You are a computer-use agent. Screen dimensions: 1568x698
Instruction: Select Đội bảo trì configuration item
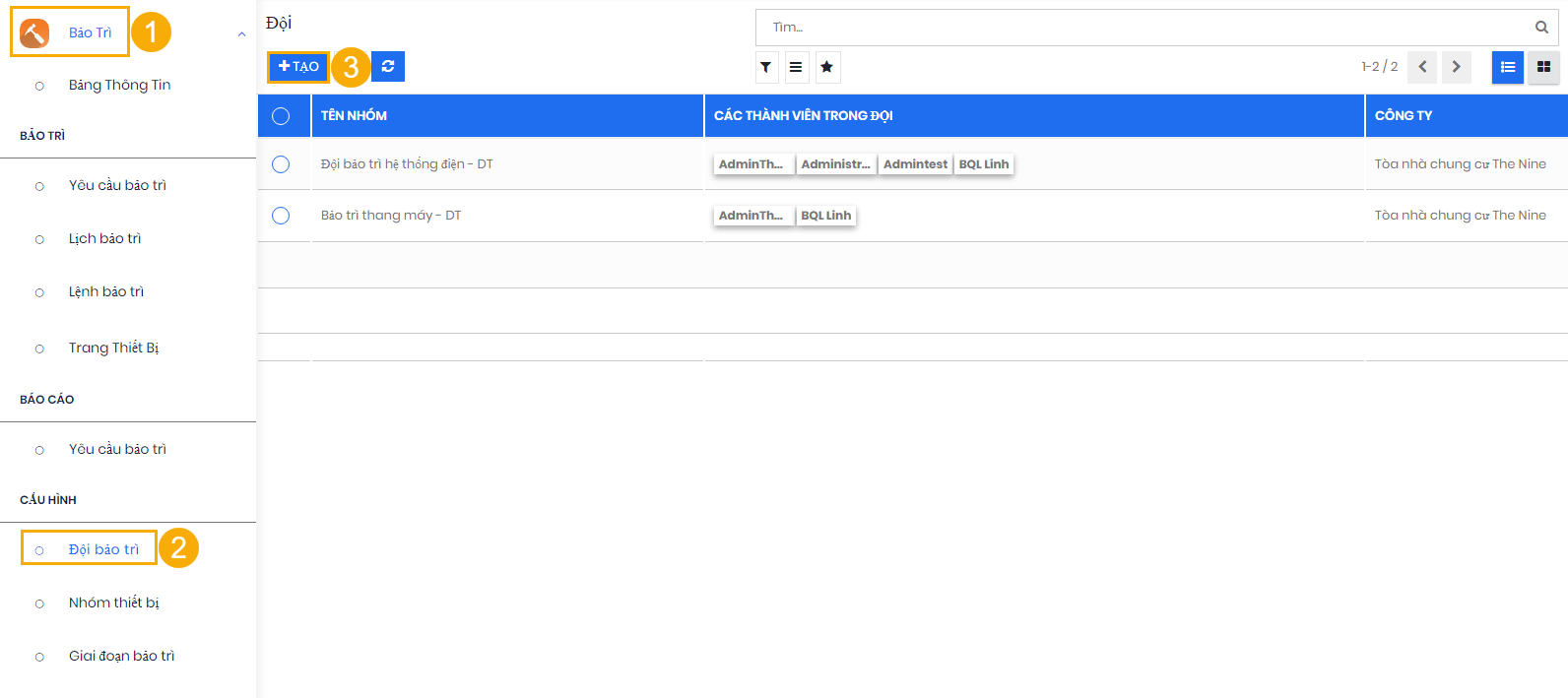[103, 549]
